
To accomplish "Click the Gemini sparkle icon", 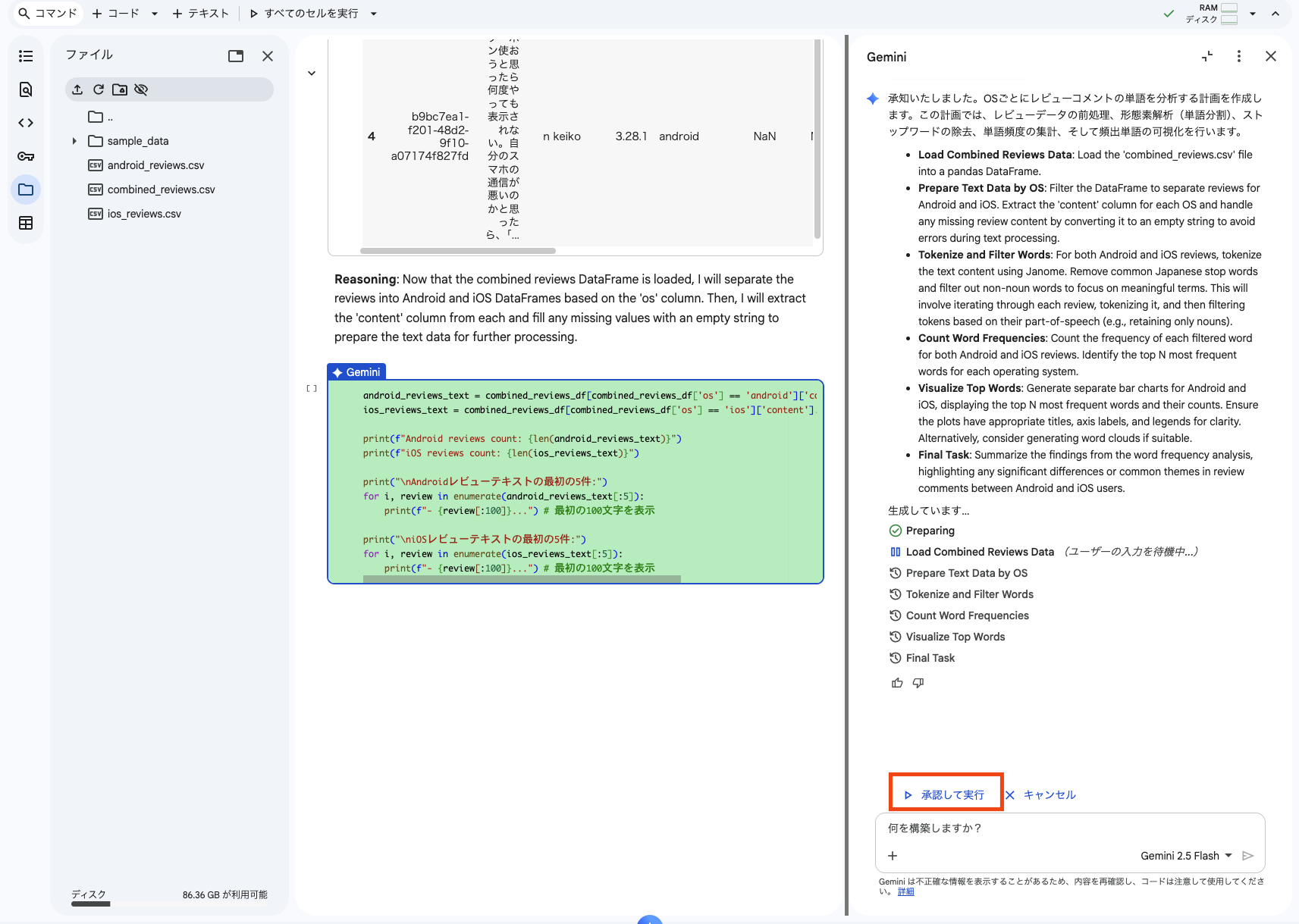I will (x=873, y=99).
